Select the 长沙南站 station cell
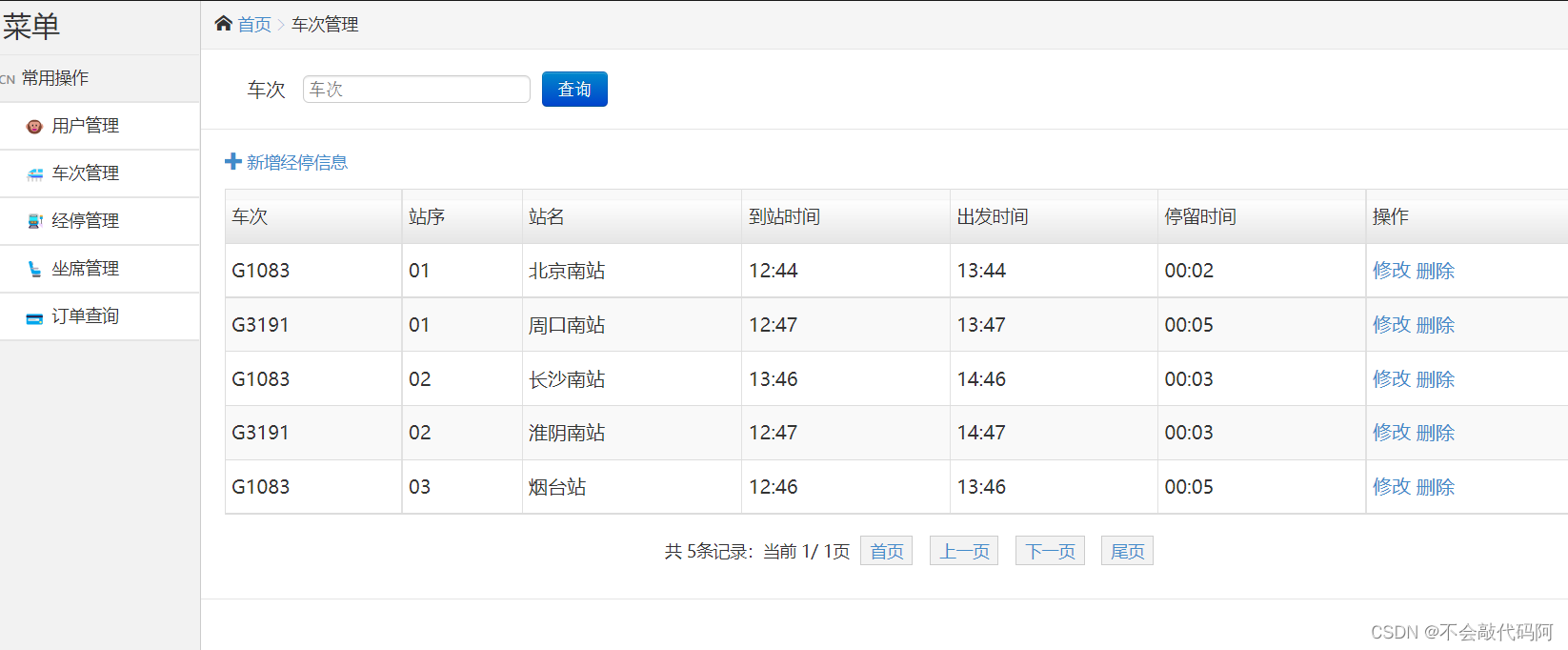 click(632, 379)
